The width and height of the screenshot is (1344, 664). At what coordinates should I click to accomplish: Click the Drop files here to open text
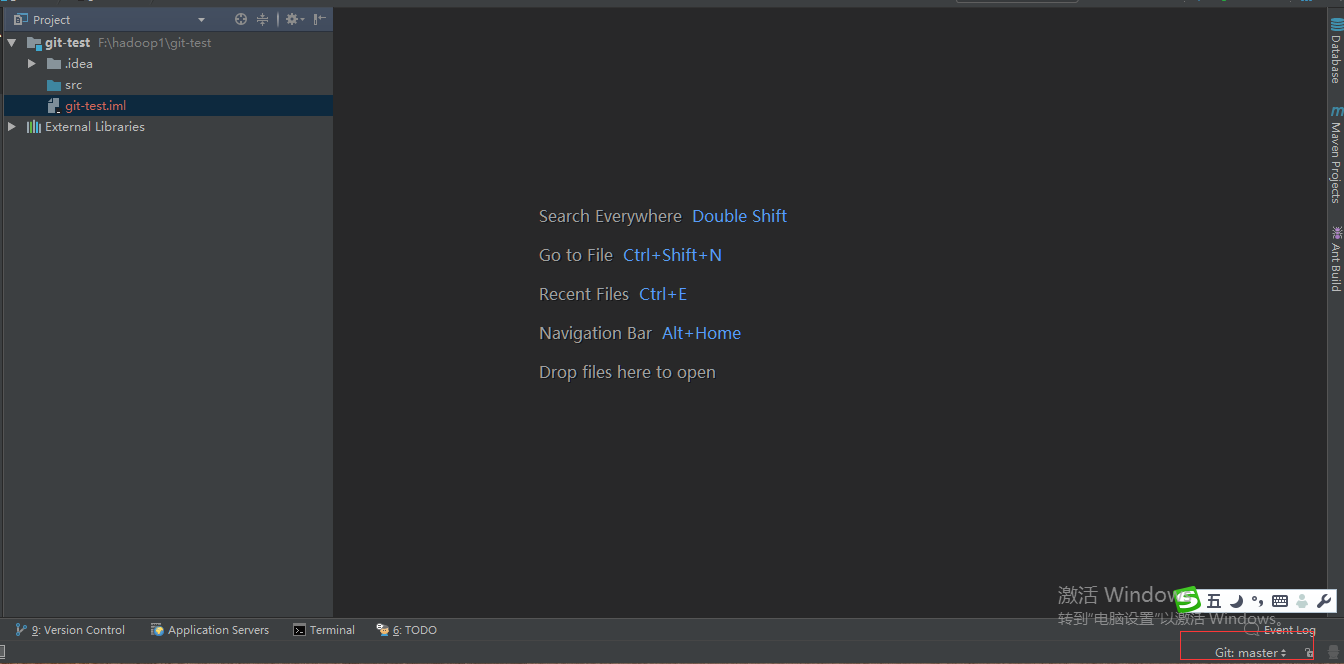click(627, 372)
